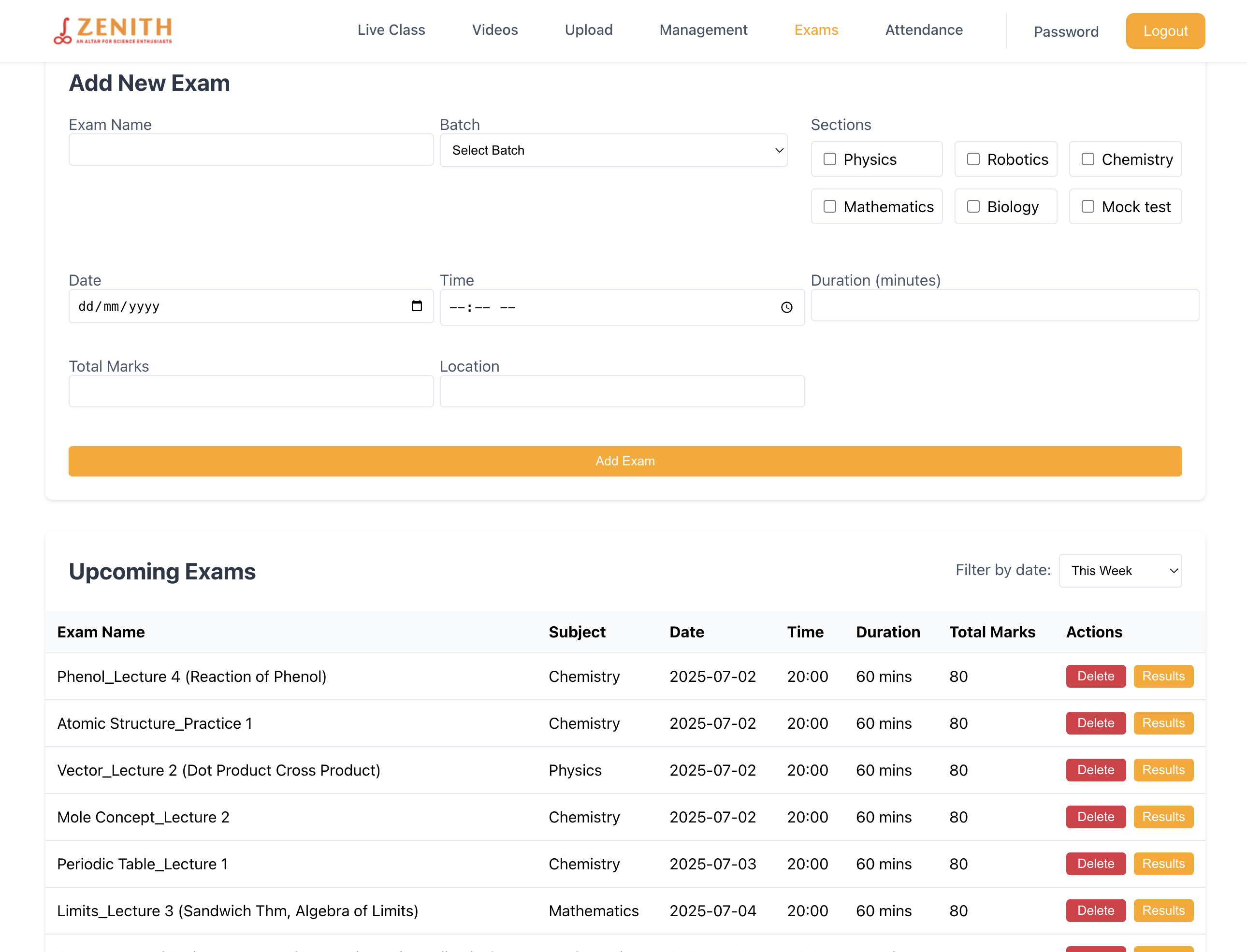Screen dimensions: 1247x952
Task: Click the Logout button
Action: (x=1165, y=31)
